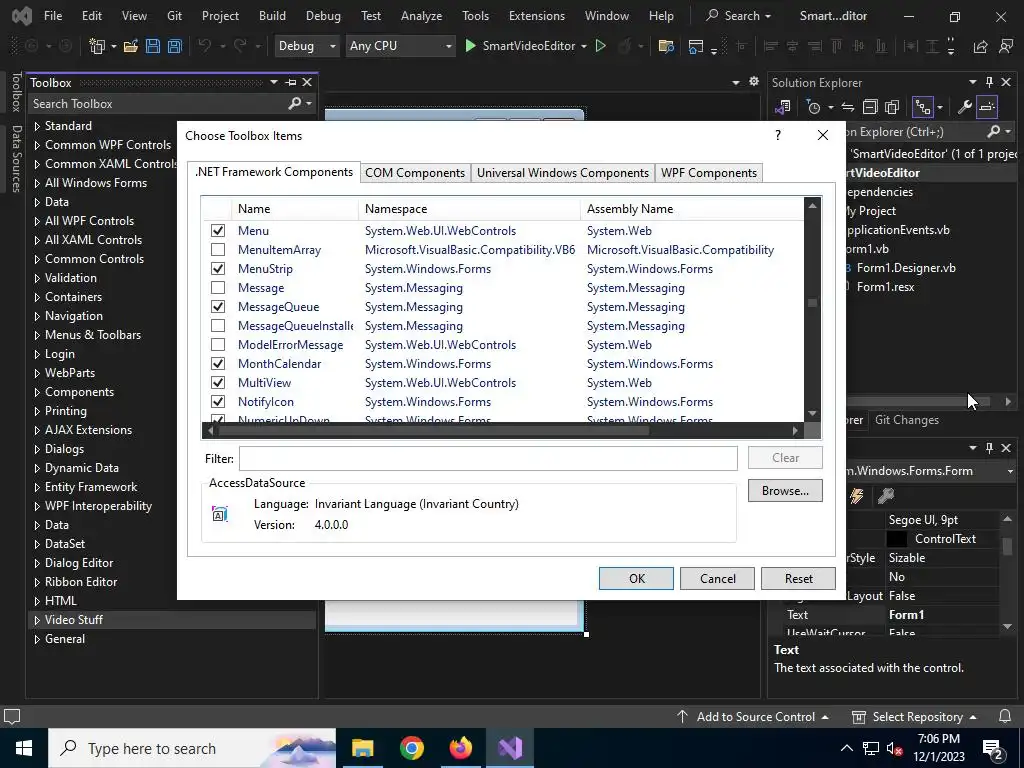Click the Pending Changes filter clock icon
The height and width of the screenshot is (768, 1024).
click(x=814, y=107)
